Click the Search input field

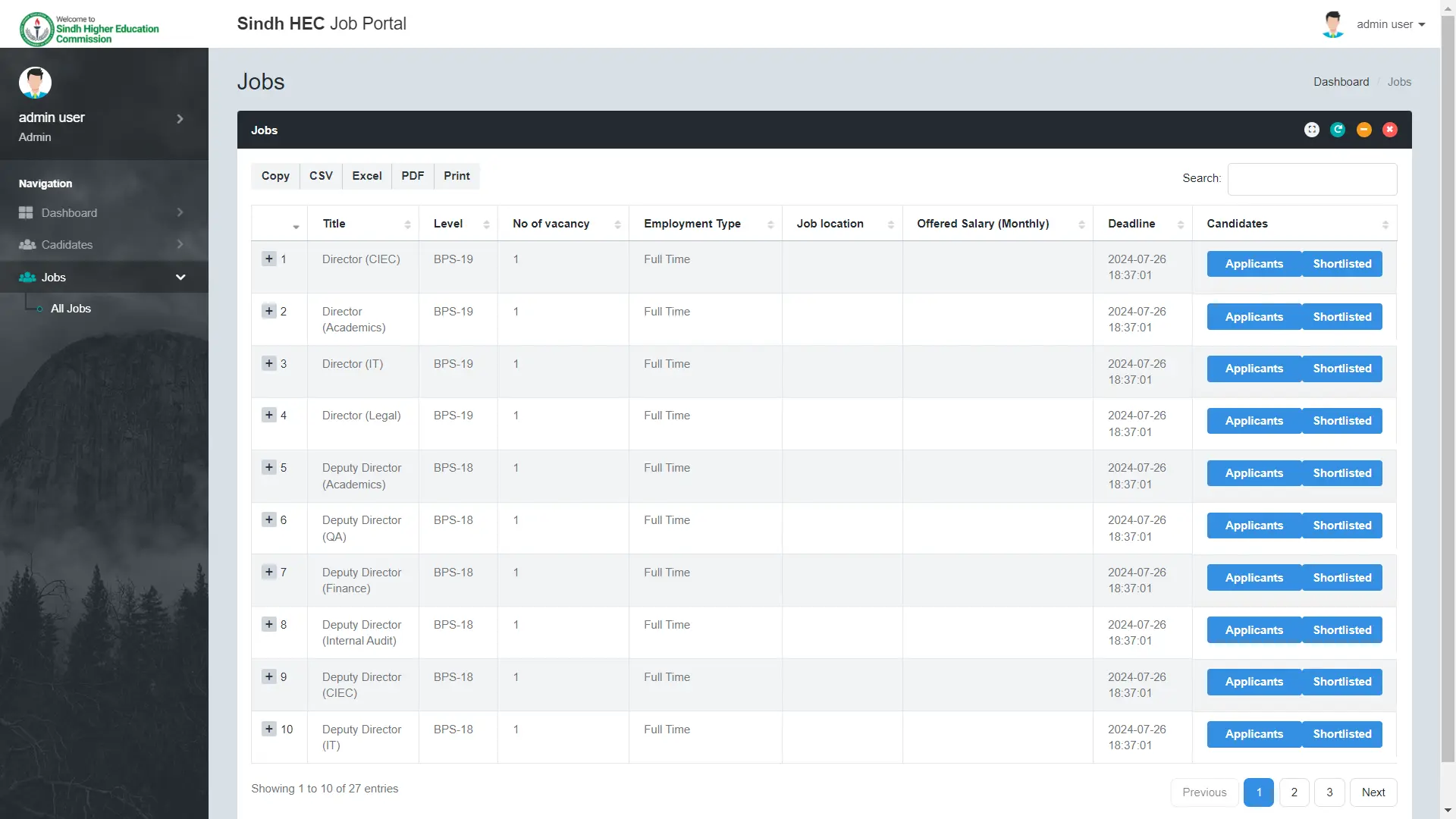click(x=1312, y=179)
